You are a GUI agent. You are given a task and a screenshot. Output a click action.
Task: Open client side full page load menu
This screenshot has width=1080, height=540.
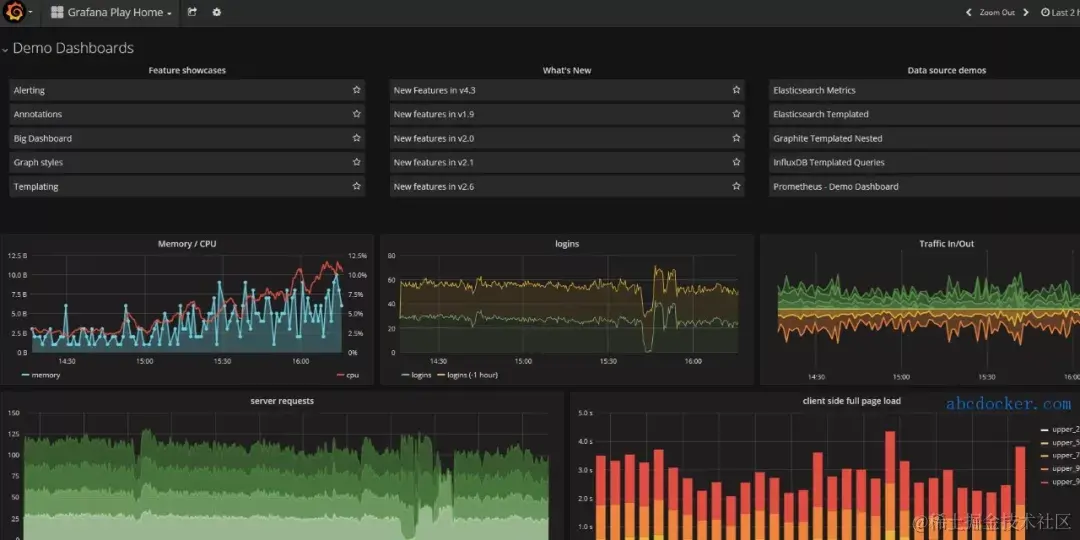851,401
